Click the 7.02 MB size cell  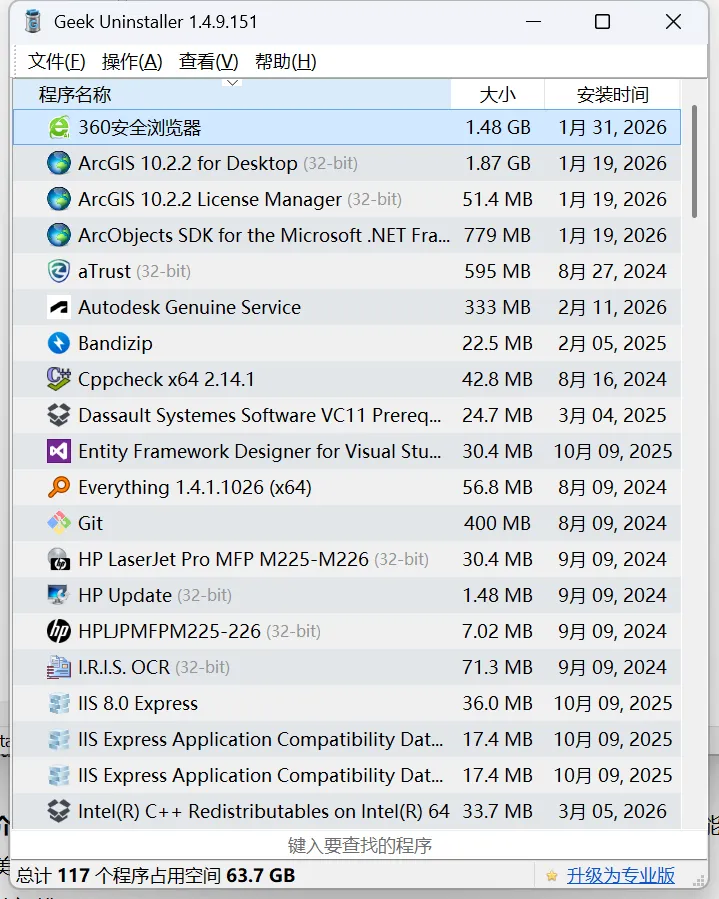pos(498,631)
